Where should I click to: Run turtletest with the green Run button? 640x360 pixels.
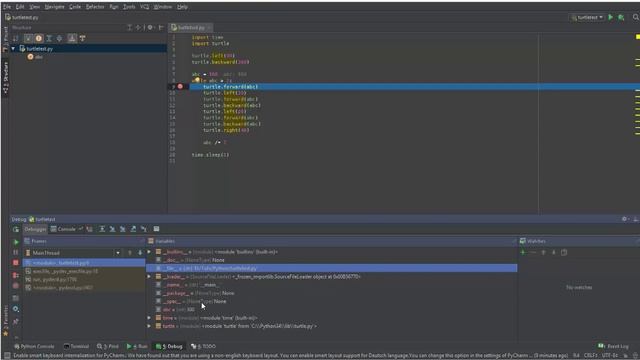point(611,17)
